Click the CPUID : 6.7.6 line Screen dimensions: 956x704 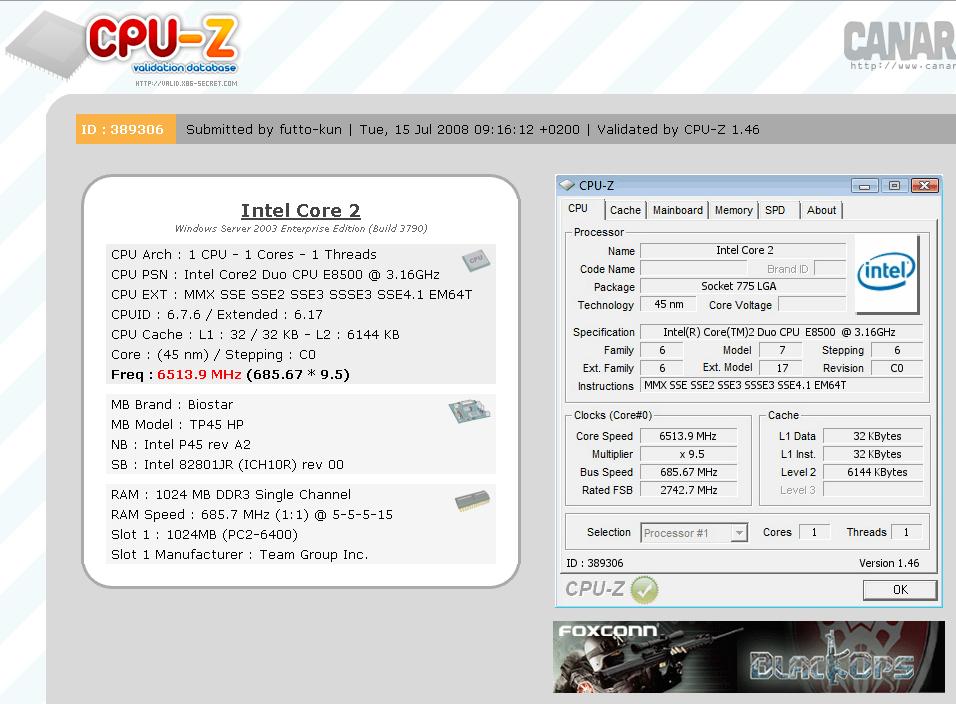click(x=217, y=315)
